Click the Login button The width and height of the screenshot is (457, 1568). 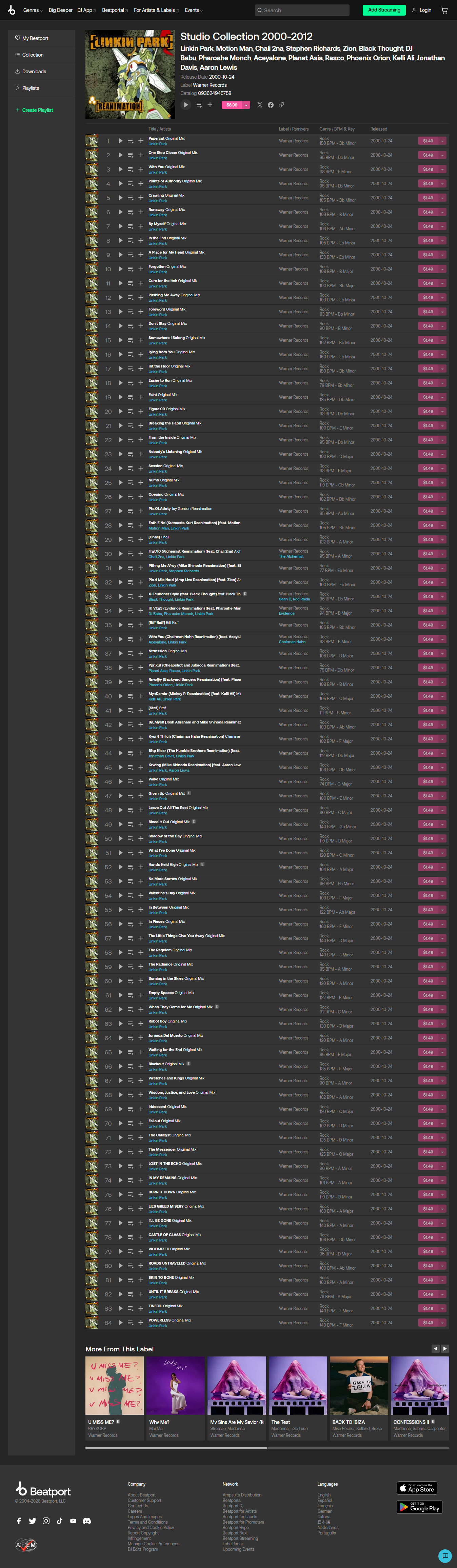(421, 11)
